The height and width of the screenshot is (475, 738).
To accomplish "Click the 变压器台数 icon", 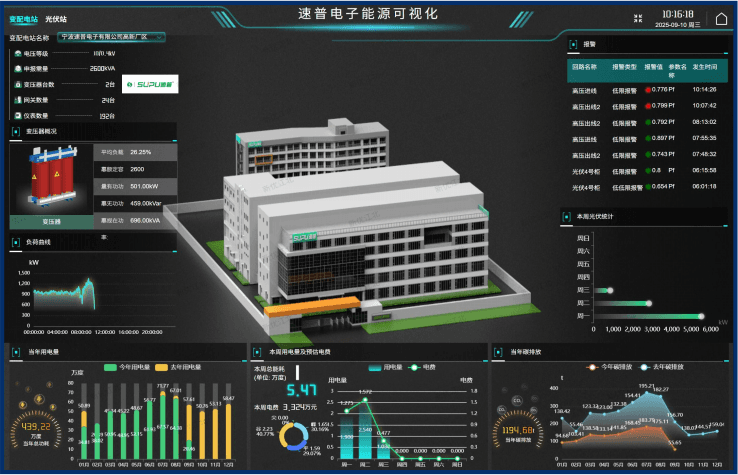I will tap(18, 85).
